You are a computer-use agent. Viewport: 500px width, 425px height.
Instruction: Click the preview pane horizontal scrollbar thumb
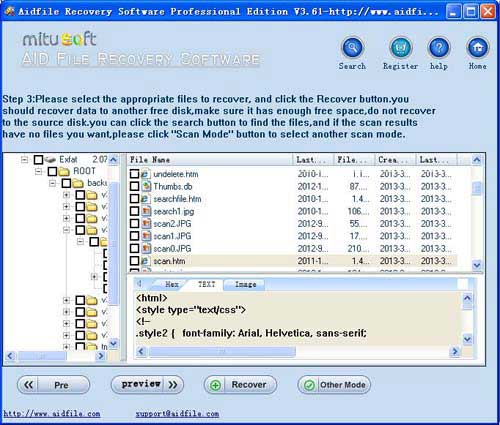222,351
